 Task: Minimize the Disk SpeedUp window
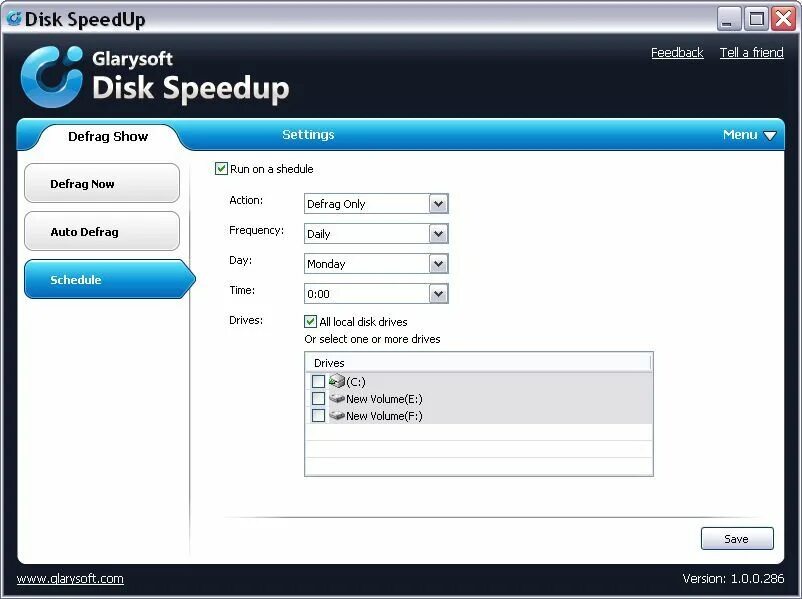728,19
